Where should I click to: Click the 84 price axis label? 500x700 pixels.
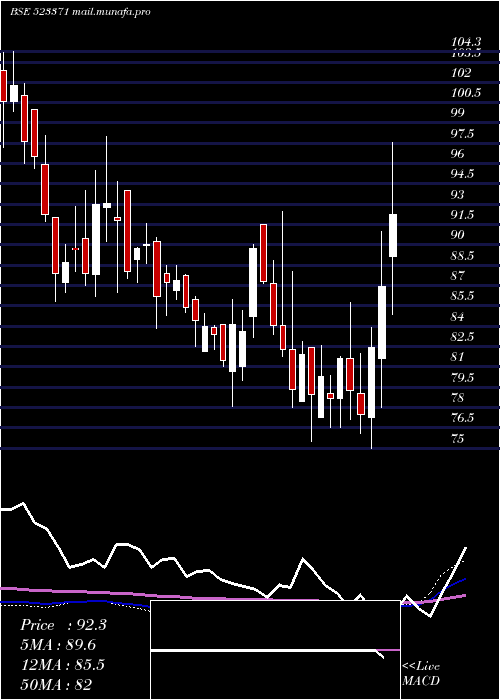pos(458,317)
